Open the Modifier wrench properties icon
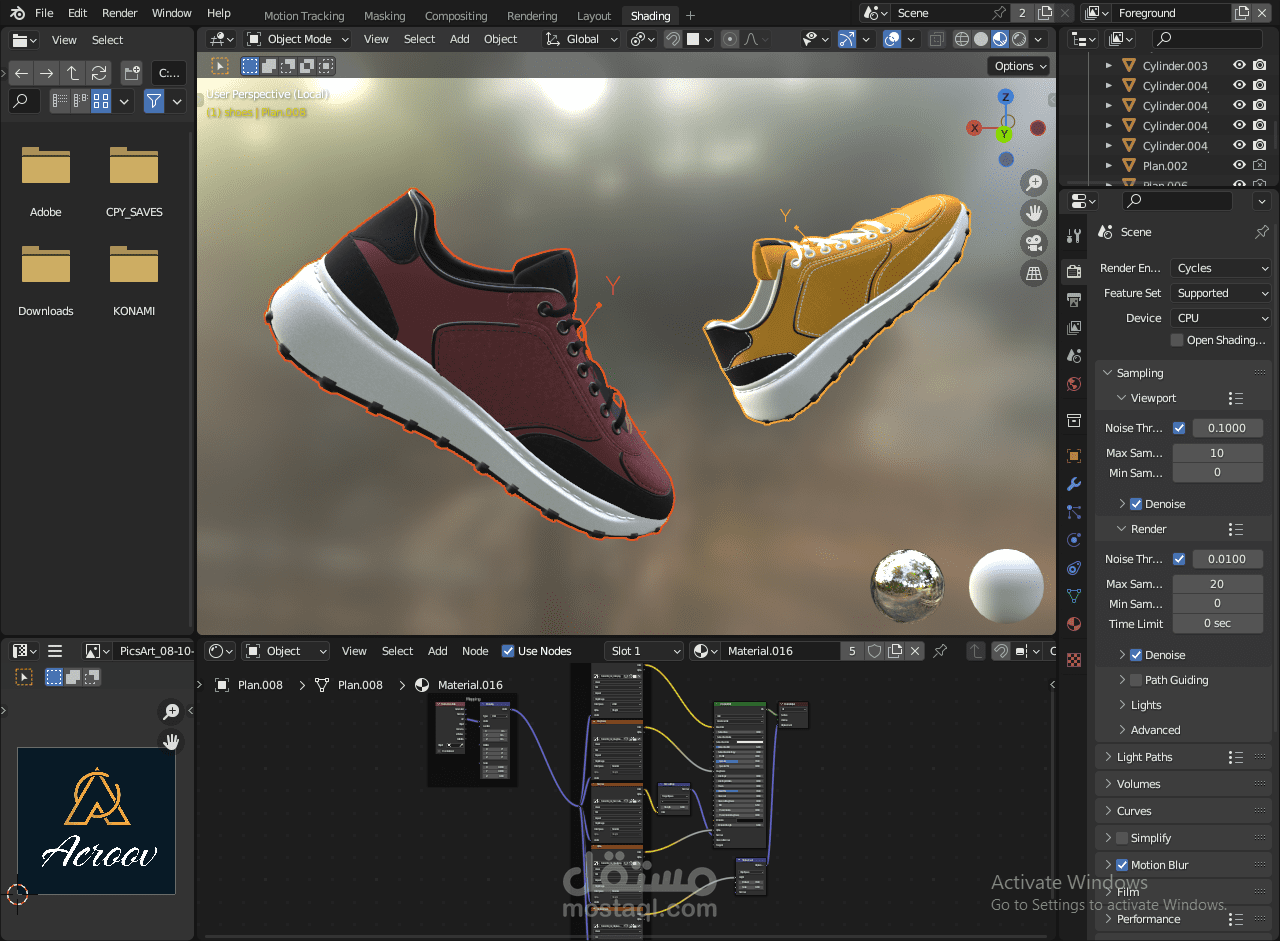1280x941 pixels. coord(1074,484)
